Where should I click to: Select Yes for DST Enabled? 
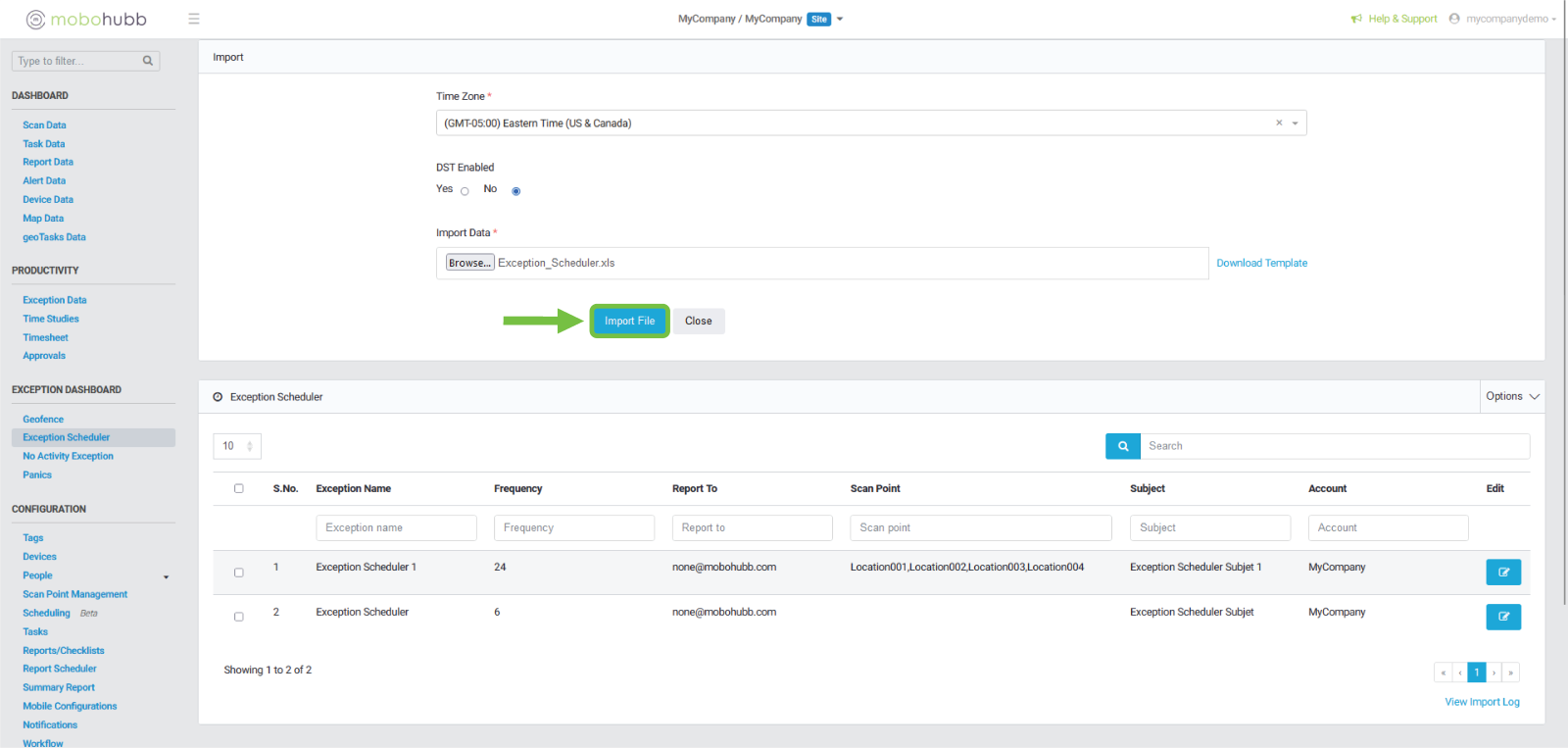point(465,191)
